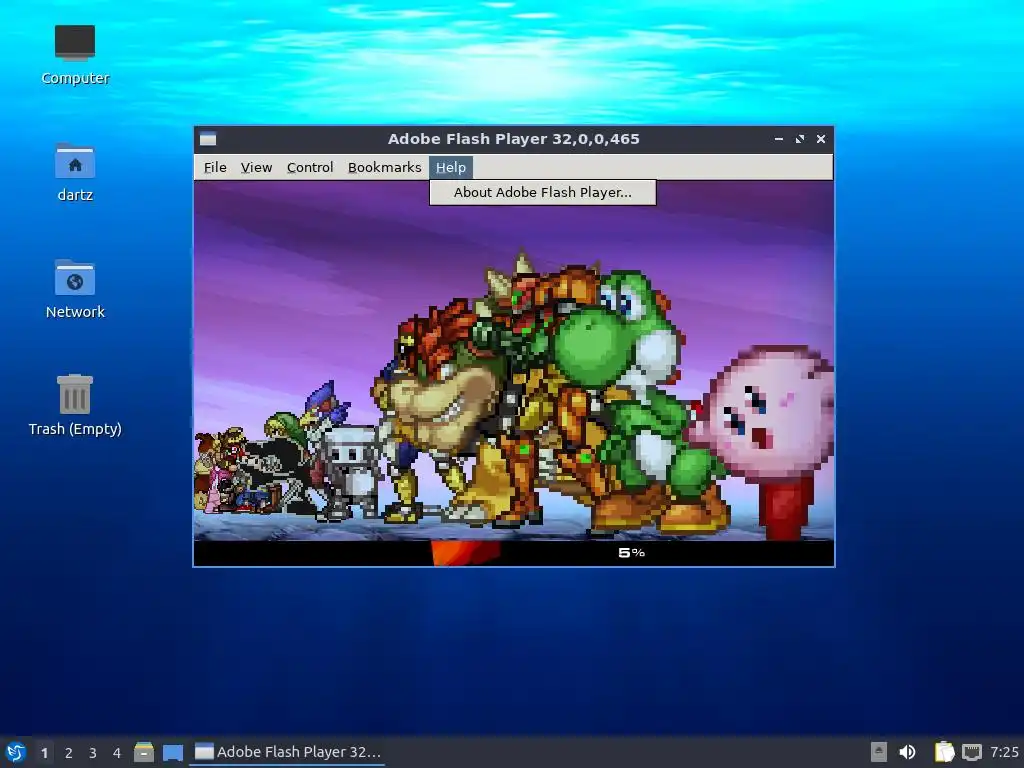The width and height of the screenshot is (1024, 768).
Task: Open the Lubuntu start menu
Action: [x=16, y=752]
